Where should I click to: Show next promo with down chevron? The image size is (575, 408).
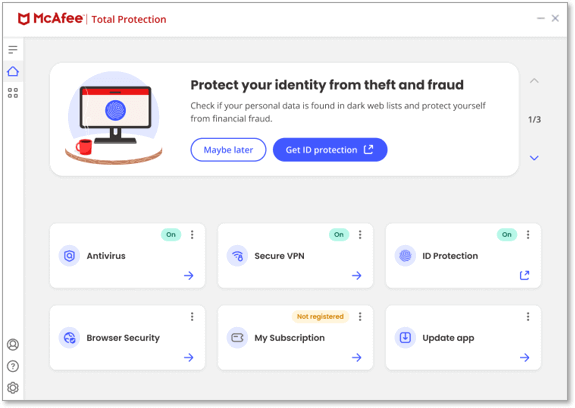tap(534, 158)
